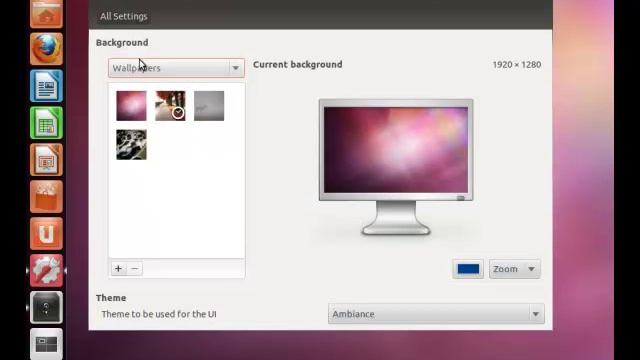Image resolution: width=640 pixels, height=360 pixels.
Task: Open Ubuntu One launcher icon
Action: pyautogui.click(x=46, y=233)
